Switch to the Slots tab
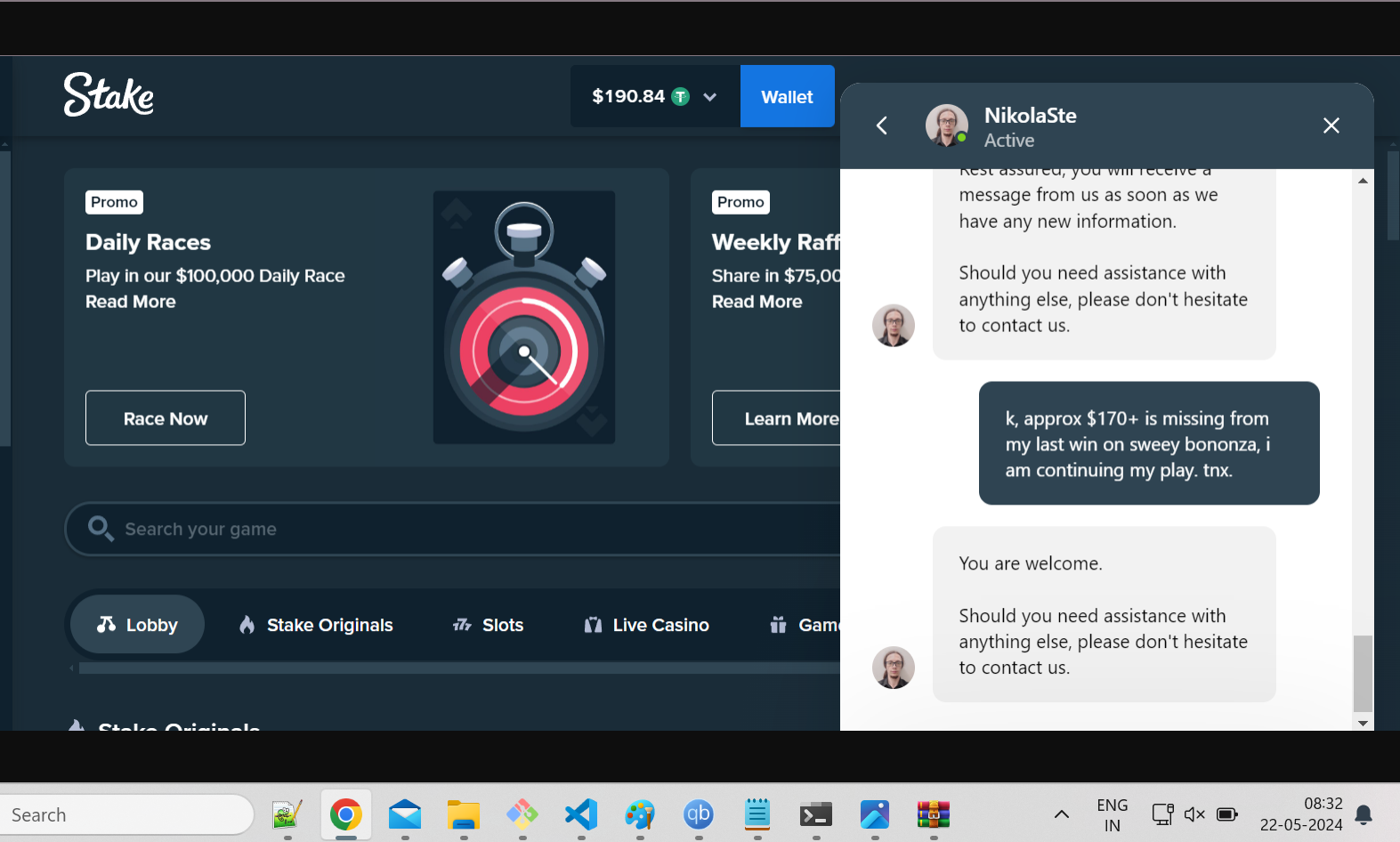The height and width of the screenshot is (842, 1400). pos(488,625)
